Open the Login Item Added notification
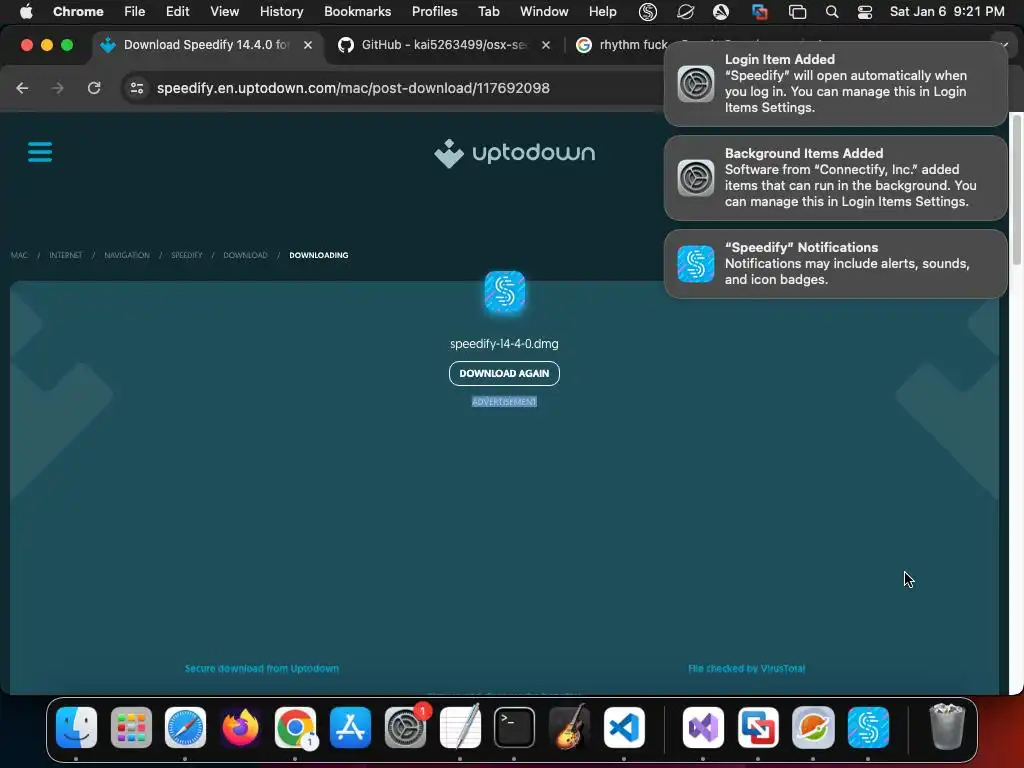The height and width of the screenshot is (768, 1024). [835, 84]
